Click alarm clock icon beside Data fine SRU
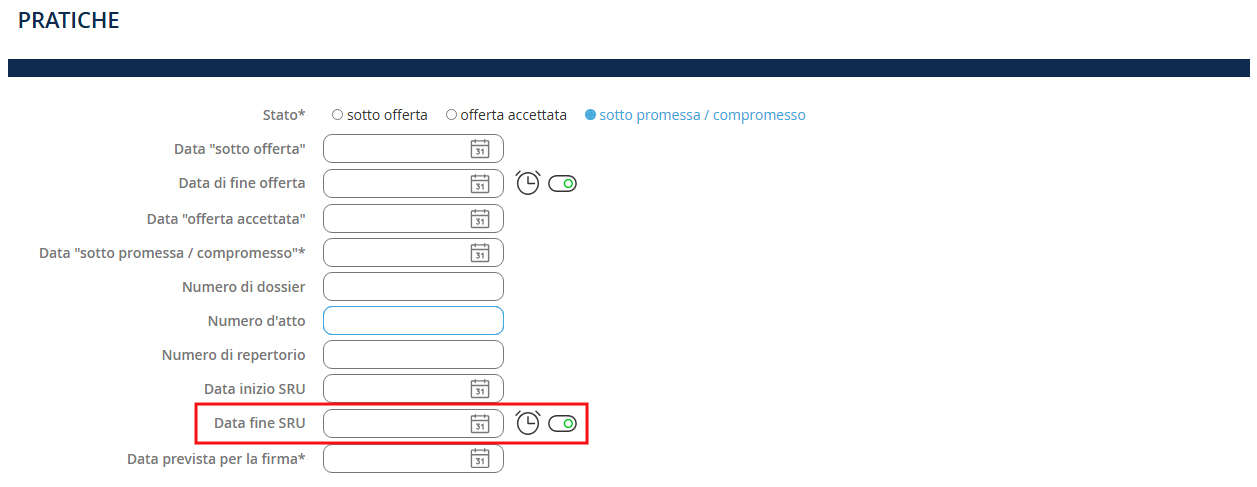Image resolution: width=1257 pixels, height=487 pixels. (528, 423)
